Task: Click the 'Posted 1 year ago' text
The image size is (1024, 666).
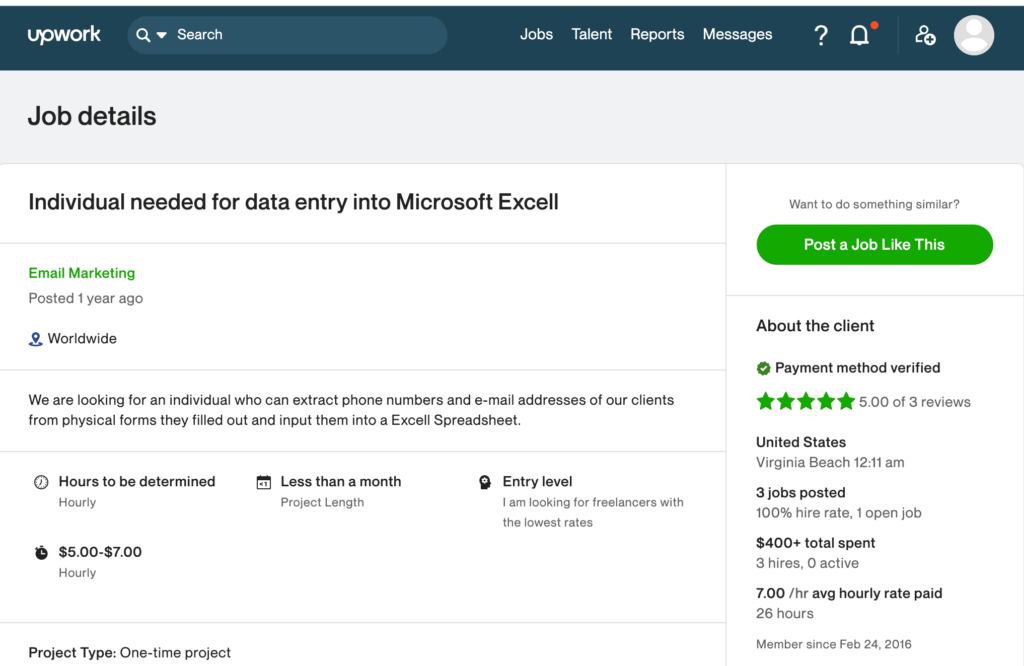Action: [x=86, y=298]
